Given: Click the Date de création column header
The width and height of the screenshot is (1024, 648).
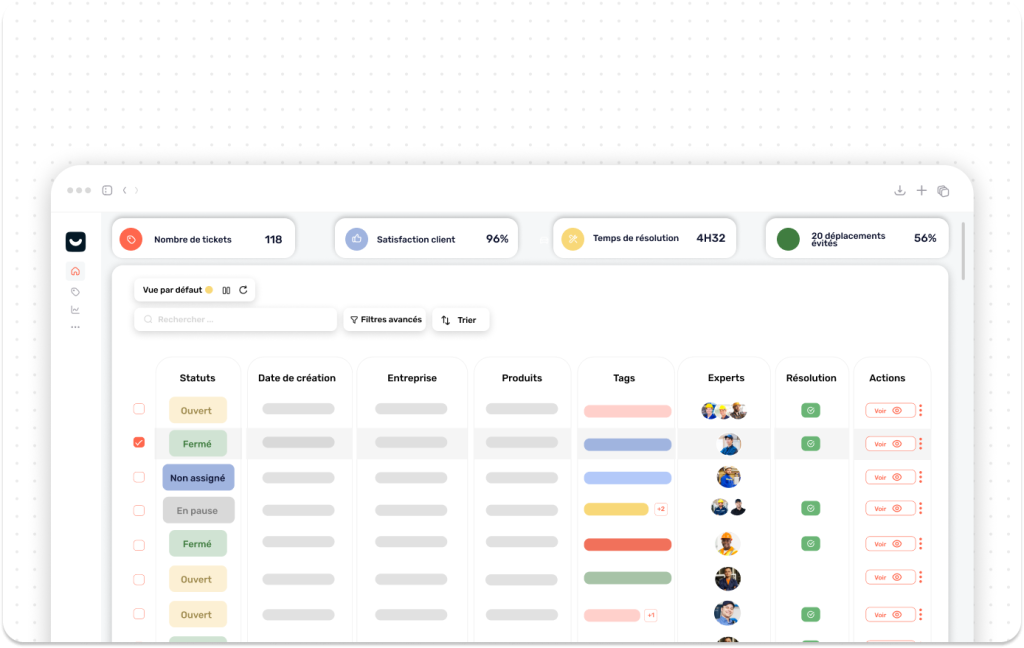Looking at the screenshot, I should click(297, 378).
